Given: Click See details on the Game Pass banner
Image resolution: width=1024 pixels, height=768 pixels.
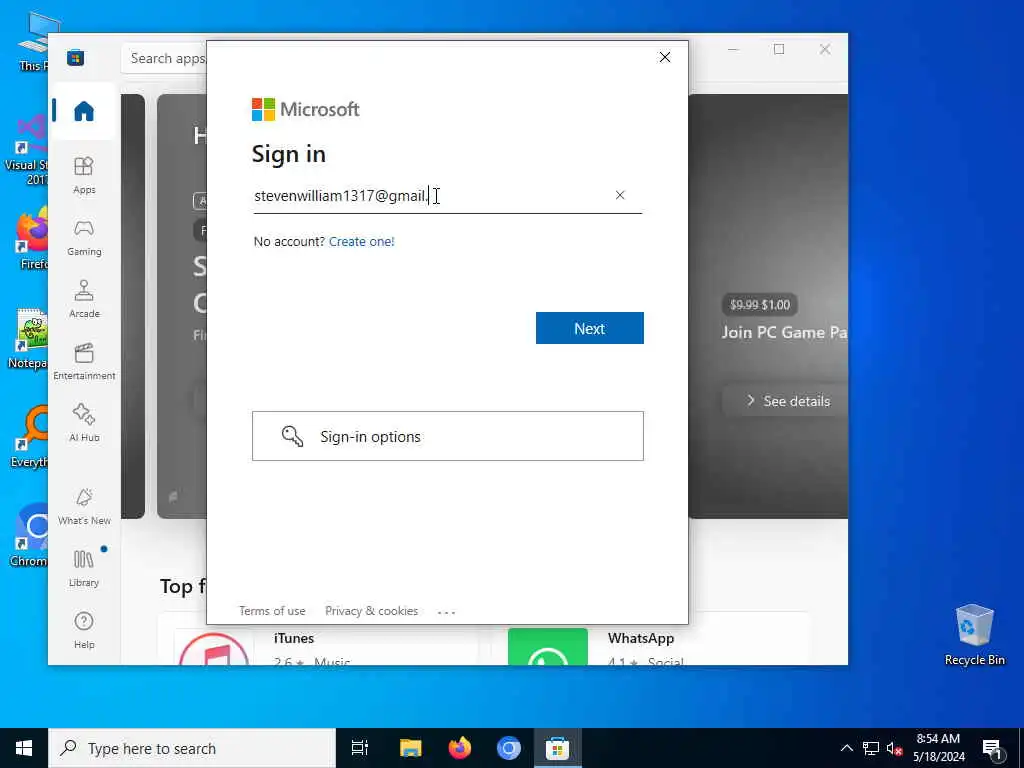Looking at the screenshot, I should [788, 401].
